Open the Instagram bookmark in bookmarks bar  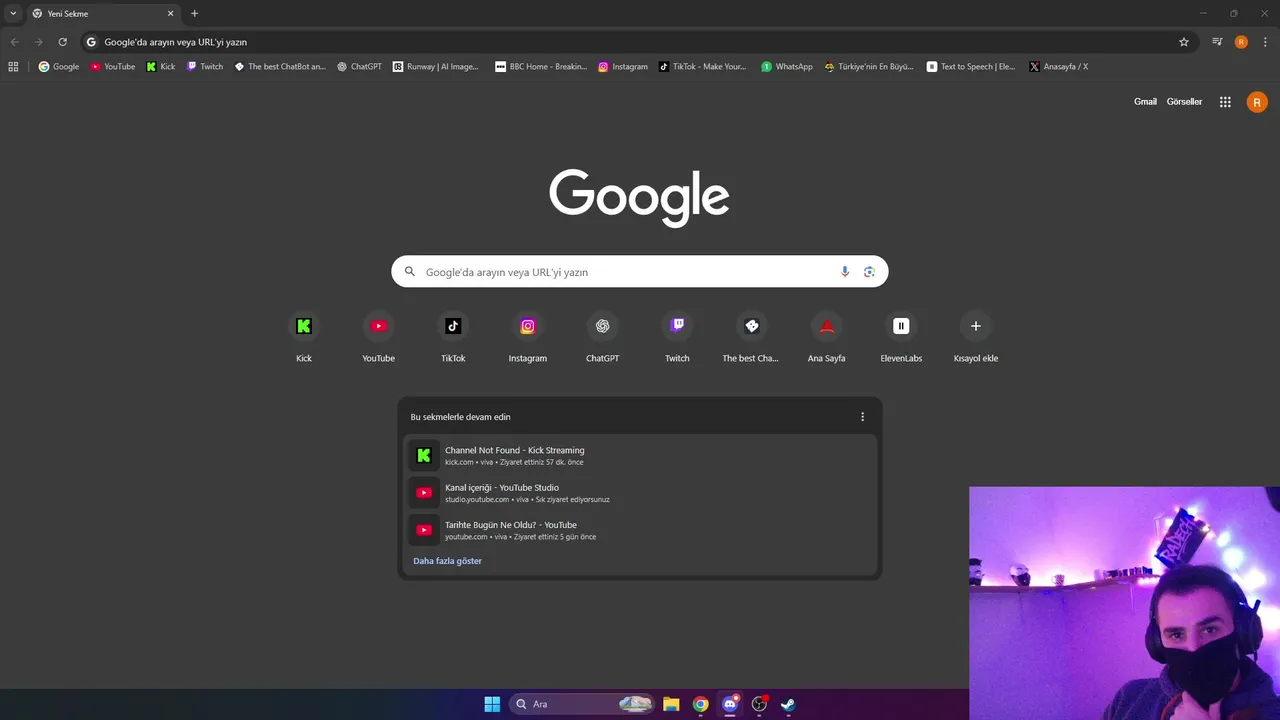[623, 67]
